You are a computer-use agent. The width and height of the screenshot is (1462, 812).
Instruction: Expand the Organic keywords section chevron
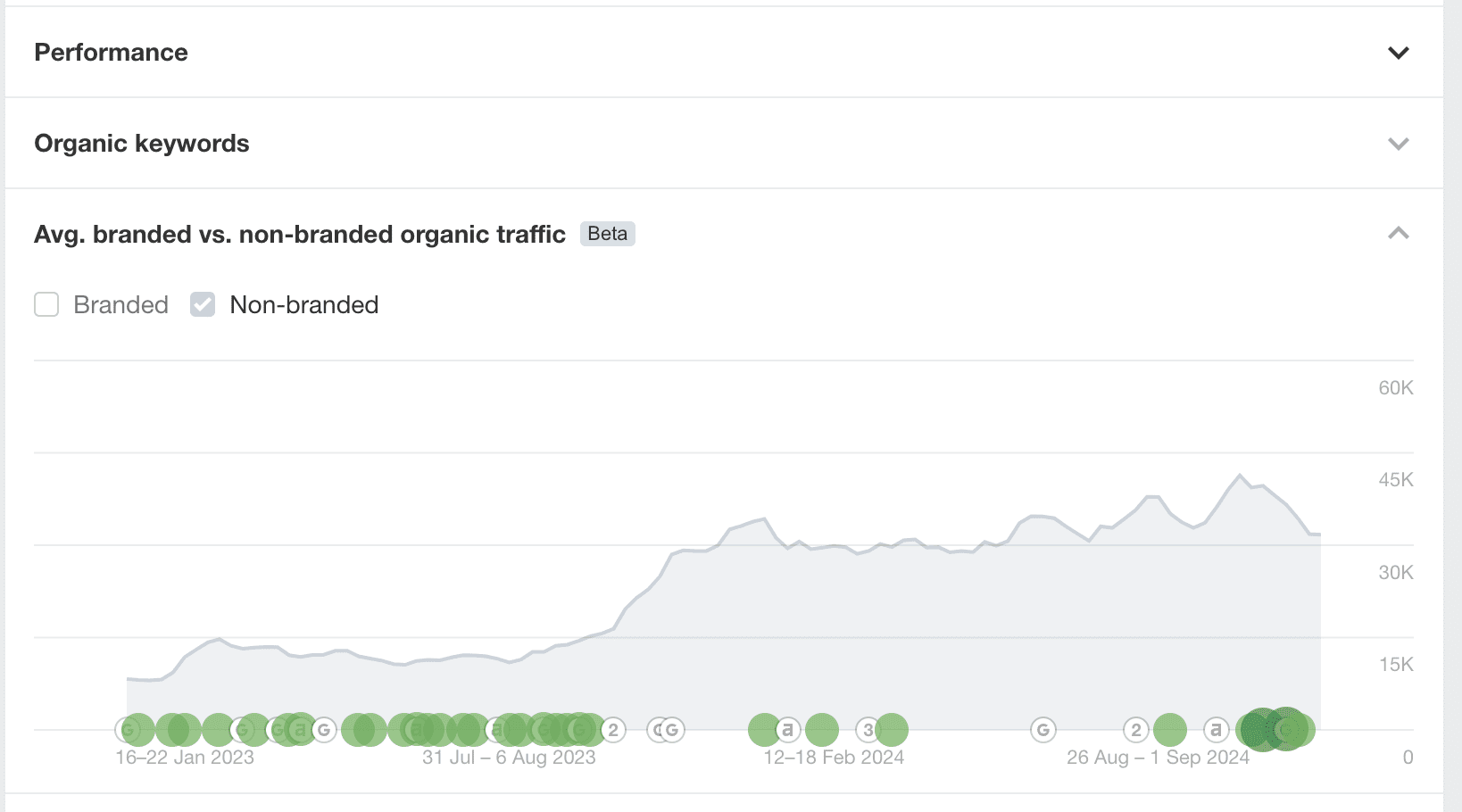click(1398, 144)
